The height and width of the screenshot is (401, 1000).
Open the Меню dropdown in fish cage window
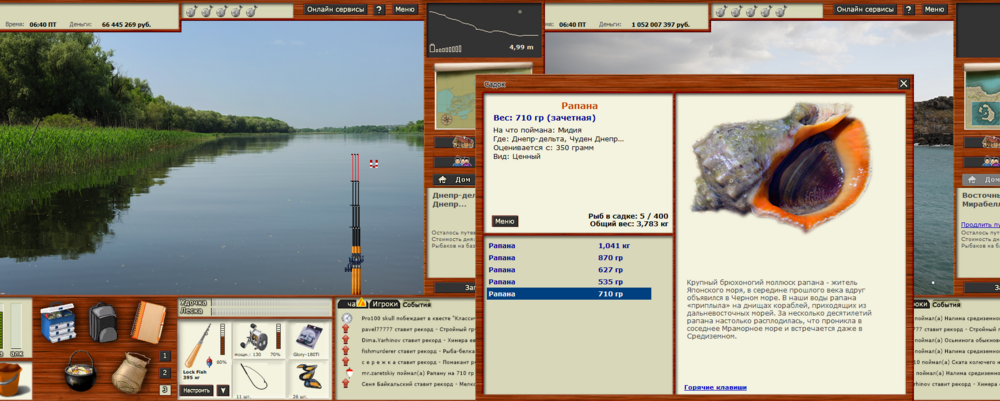pos(505,221)
